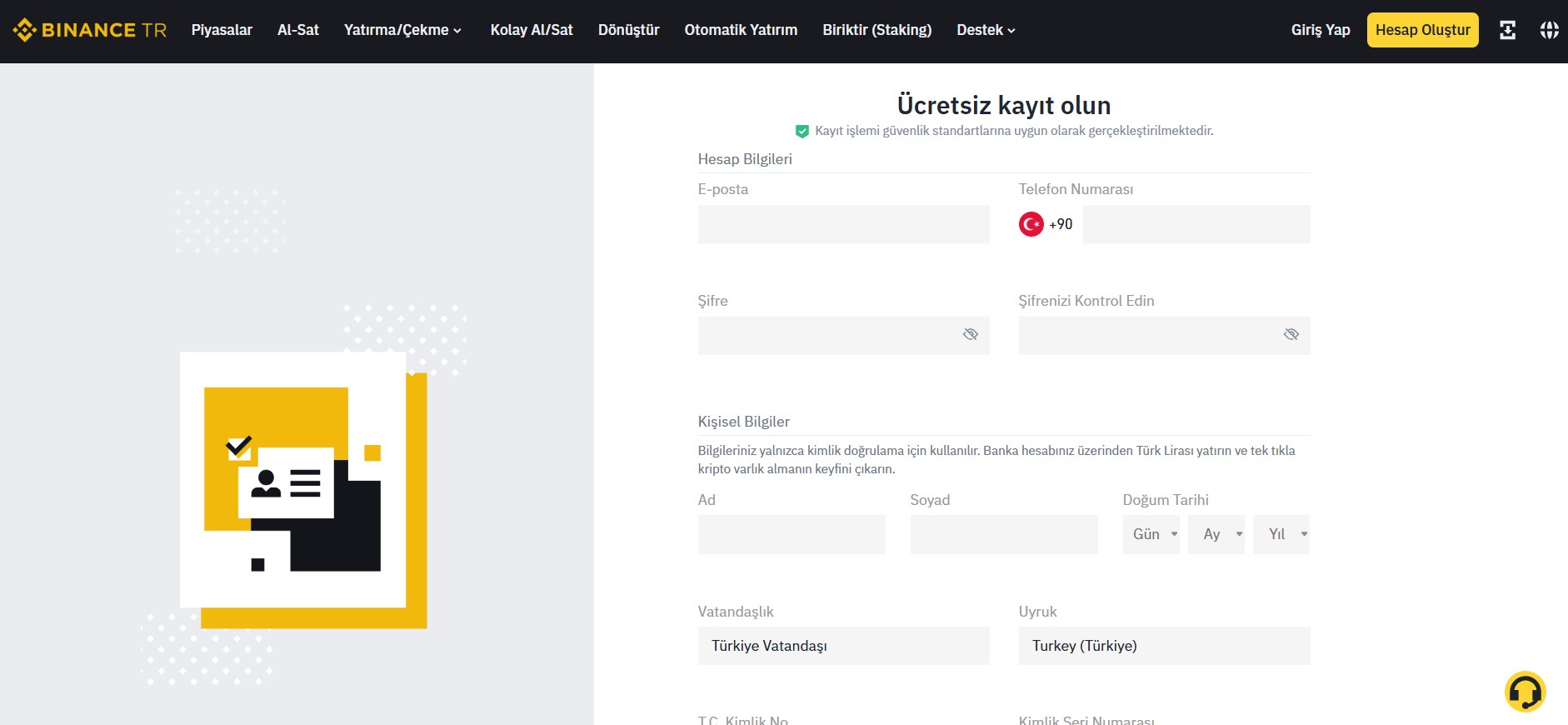The image size is (1568, 725).
Task: Open the live support headset chat
Action: click(x=1525, y=692)
